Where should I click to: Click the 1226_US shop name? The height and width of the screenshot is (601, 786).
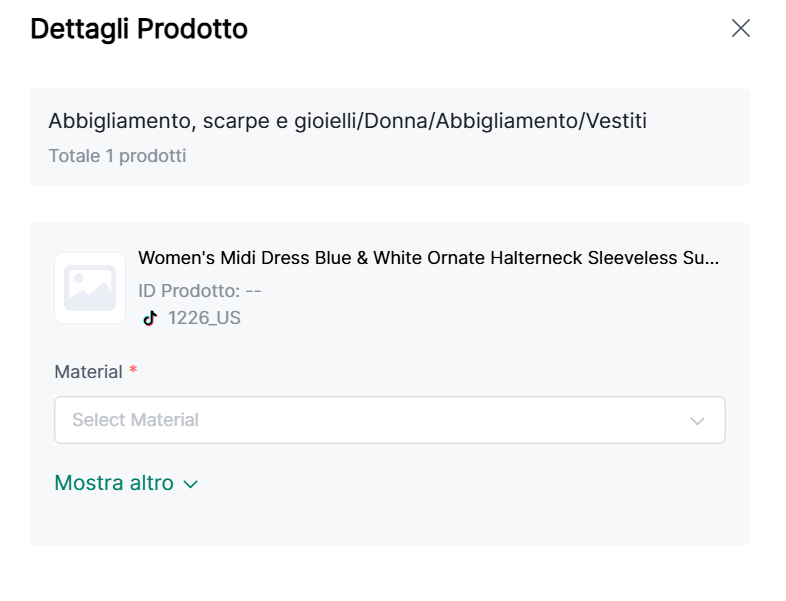(x=204, y=318)
